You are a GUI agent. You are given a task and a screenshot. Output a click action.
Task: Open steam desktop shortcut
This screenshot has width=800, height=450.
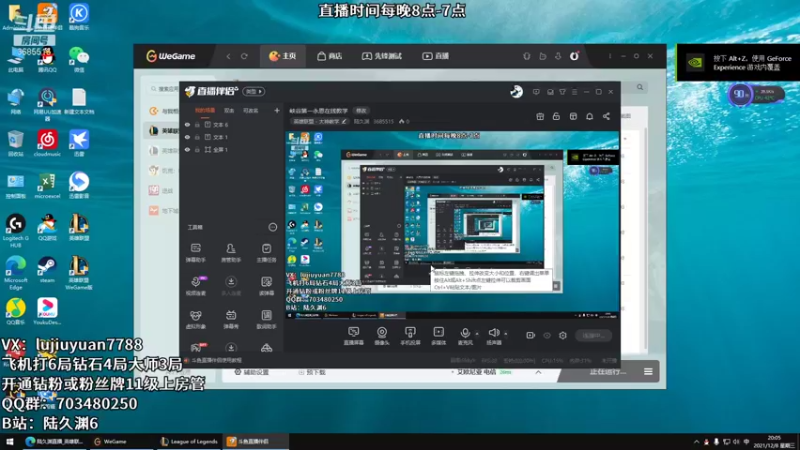tap(47, 269)
